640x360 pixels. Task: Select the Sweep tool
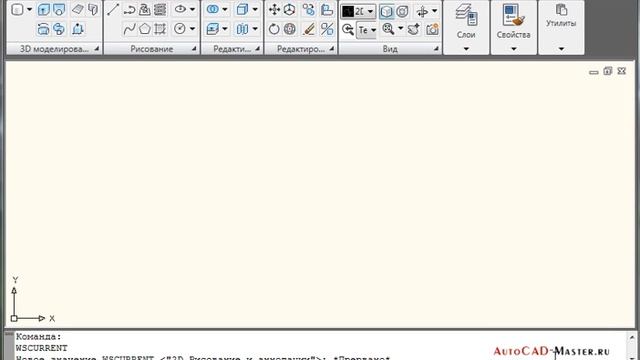tap(59, 29)
